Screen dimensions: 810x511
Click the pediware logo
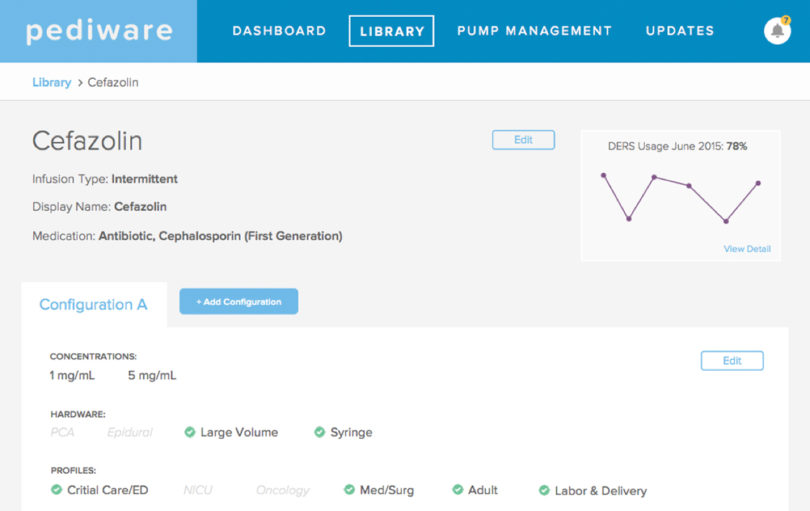point(99,31)
